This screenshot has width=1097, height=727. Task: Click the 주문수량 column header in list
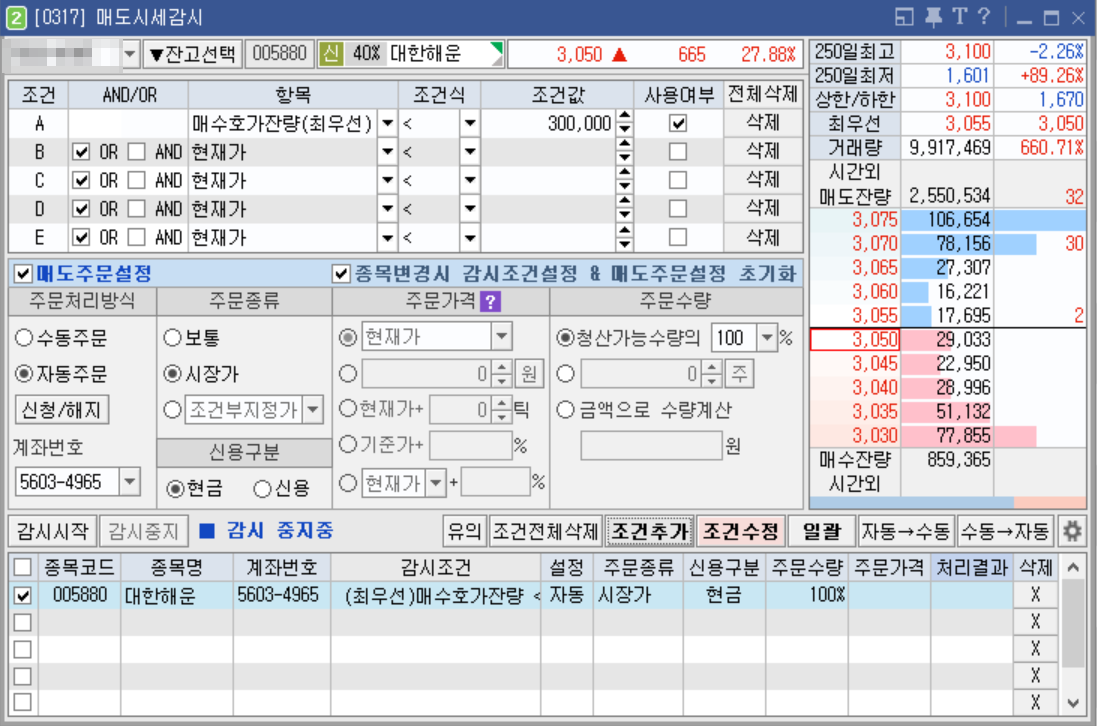click(807, 567)
